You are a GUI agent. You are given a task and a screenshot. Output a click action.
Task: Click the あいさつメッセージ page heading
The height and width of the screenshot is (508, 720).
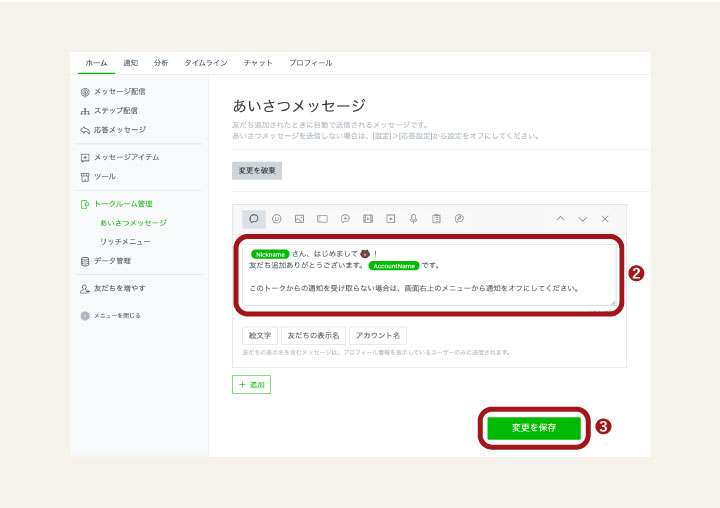tap(299, 106)
